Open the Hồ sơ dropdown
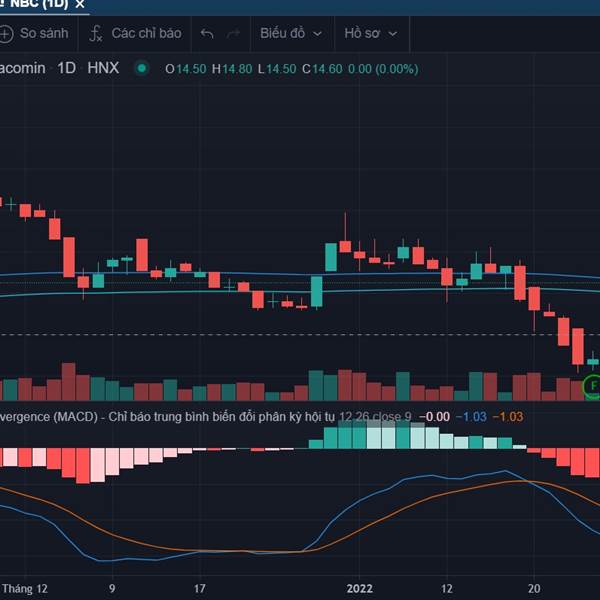Image resolution: width=600 pixels, height=600 pixels. 371,33
